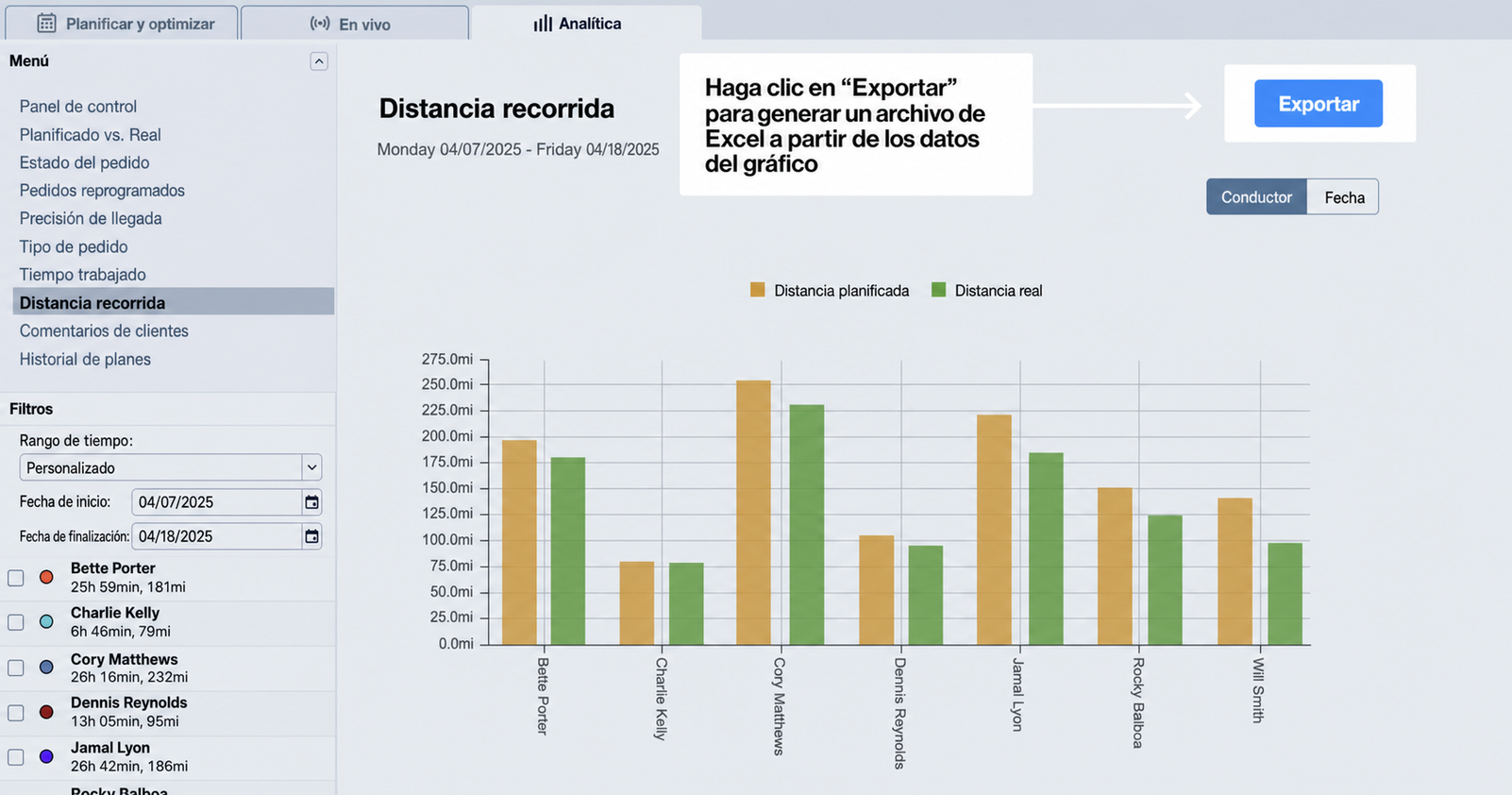Collapse the Menú panel with the chevron
The image size is (1512, 795).
pyautogui.click(x=319, y=61)
